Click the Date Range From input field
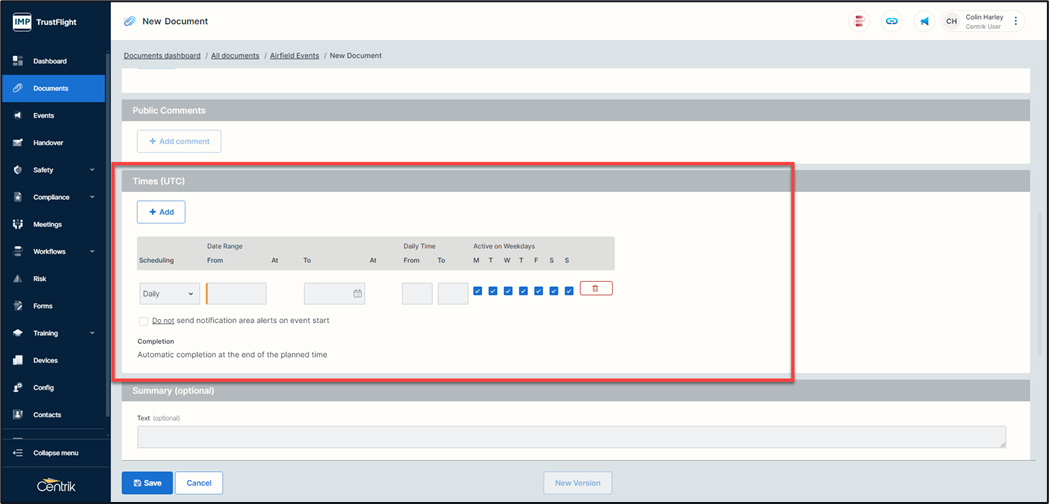The width and height of the screenshot is (1049, 504). [237, 293]
